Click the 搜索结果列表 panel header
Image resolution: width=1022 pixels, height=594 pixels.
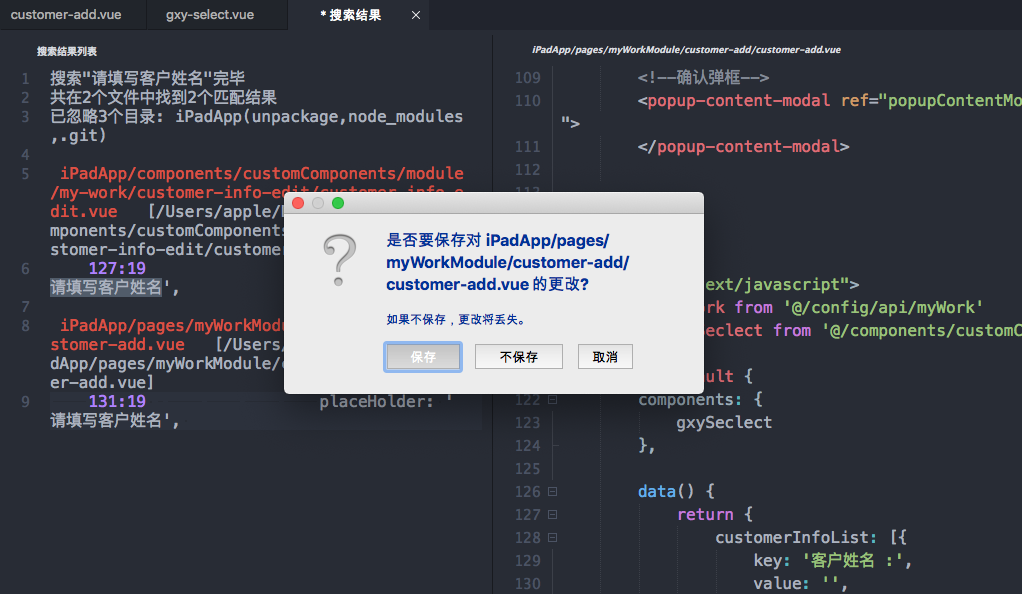pyautogui.click(x=67, y=51)
